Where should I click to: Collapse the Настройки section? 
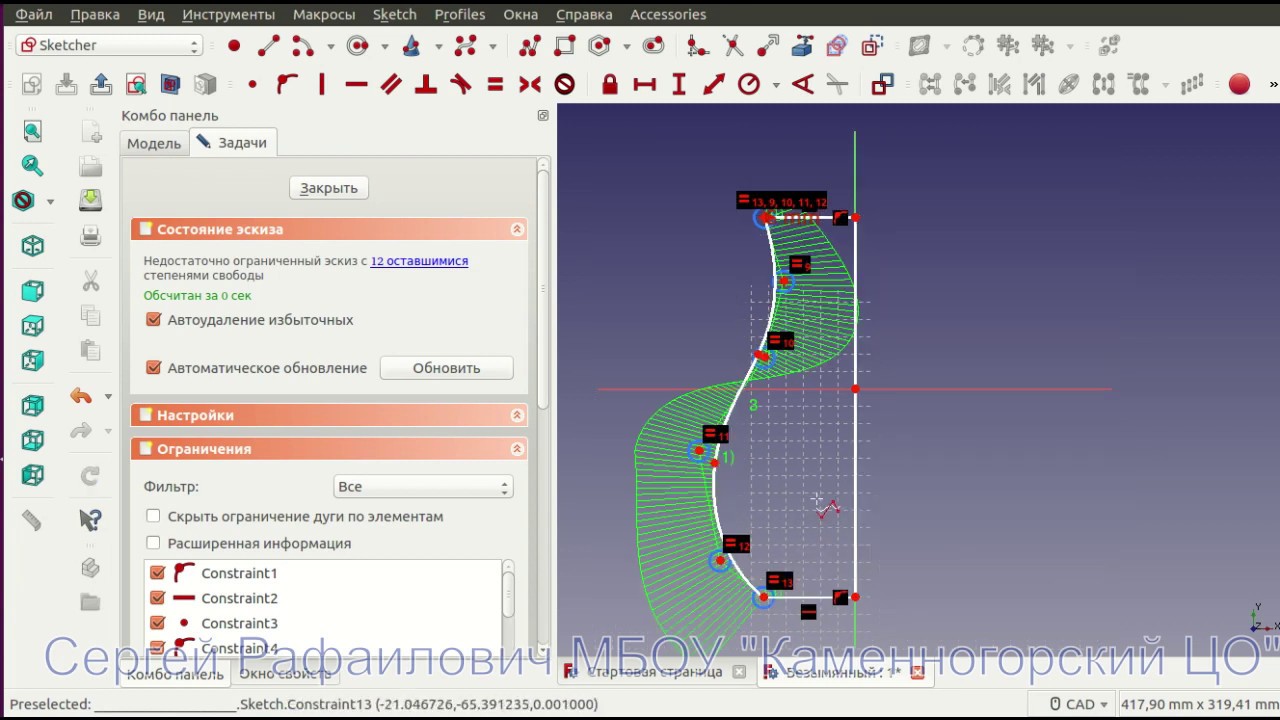pos(517,415)
